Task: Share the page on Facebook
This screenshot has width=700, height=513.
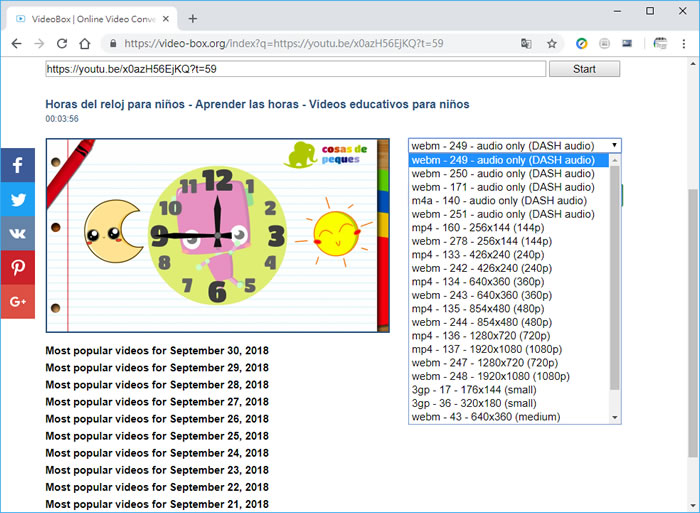Action: coord(17,165)
